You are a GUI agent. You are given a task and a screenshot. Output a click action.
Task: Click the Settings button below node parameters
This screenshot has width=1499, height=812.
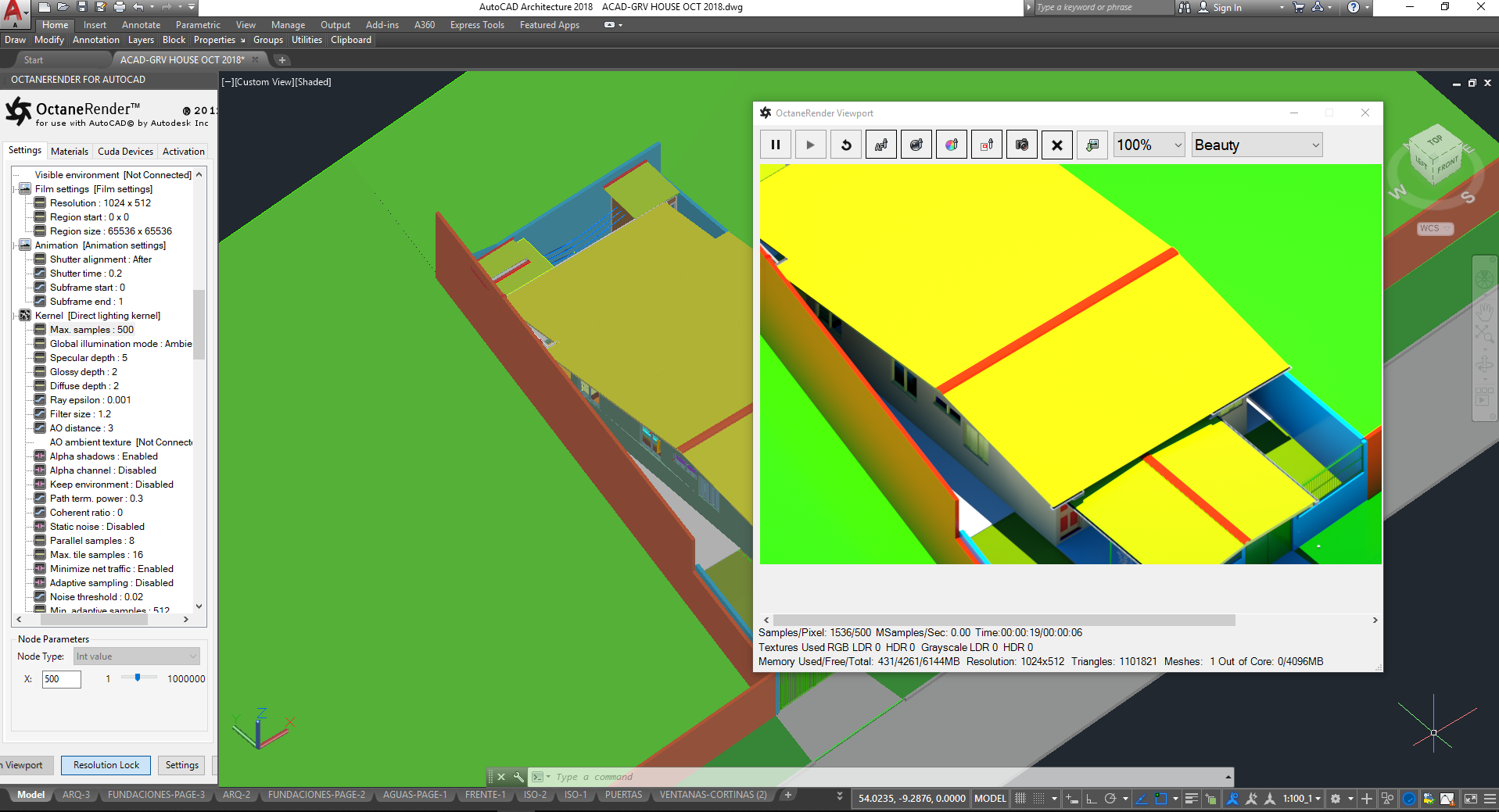182,765
